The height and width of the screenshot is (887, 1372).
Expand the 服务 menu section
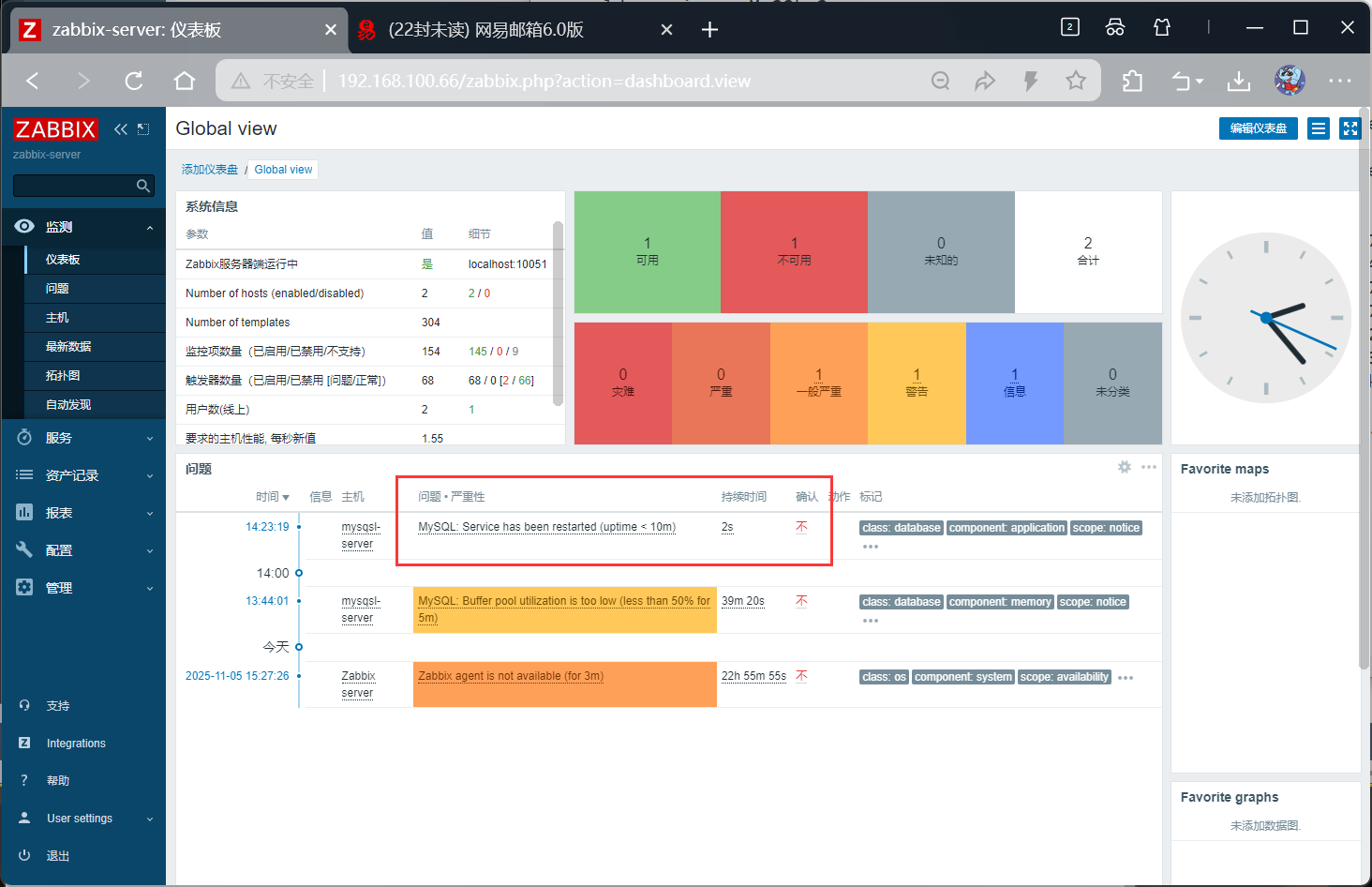tap(84, 438)
